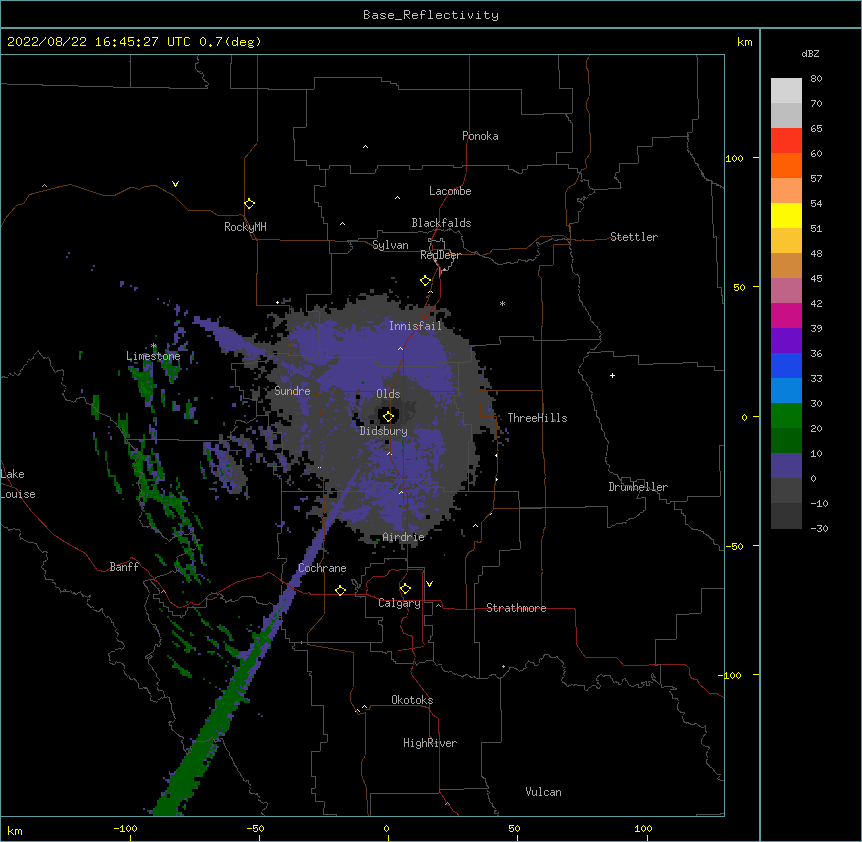This screenshot has width=862, height=842.
Task: Click the white asterisk marker east of Innisfail
Action: coord(502,303)
